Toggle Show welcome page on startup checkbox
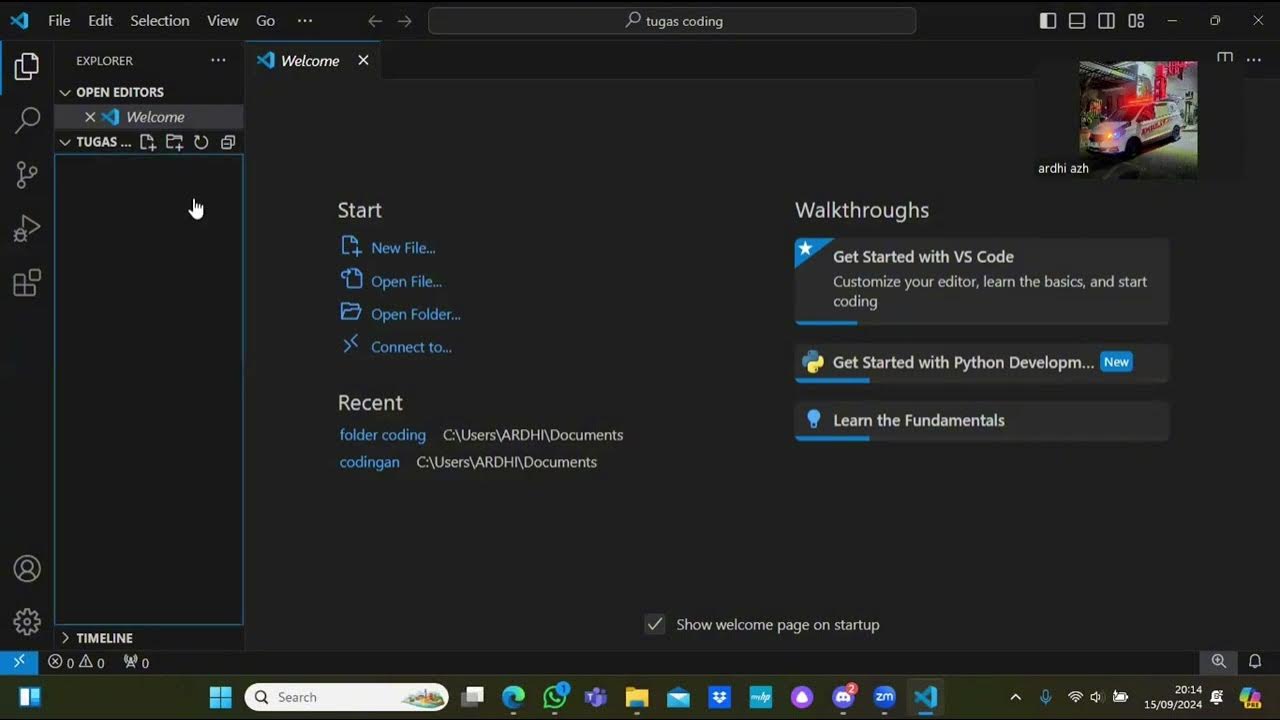Image resolution: width=1280 pixels, height=720 pixels. pyautogui.click(x=655, y=624)
